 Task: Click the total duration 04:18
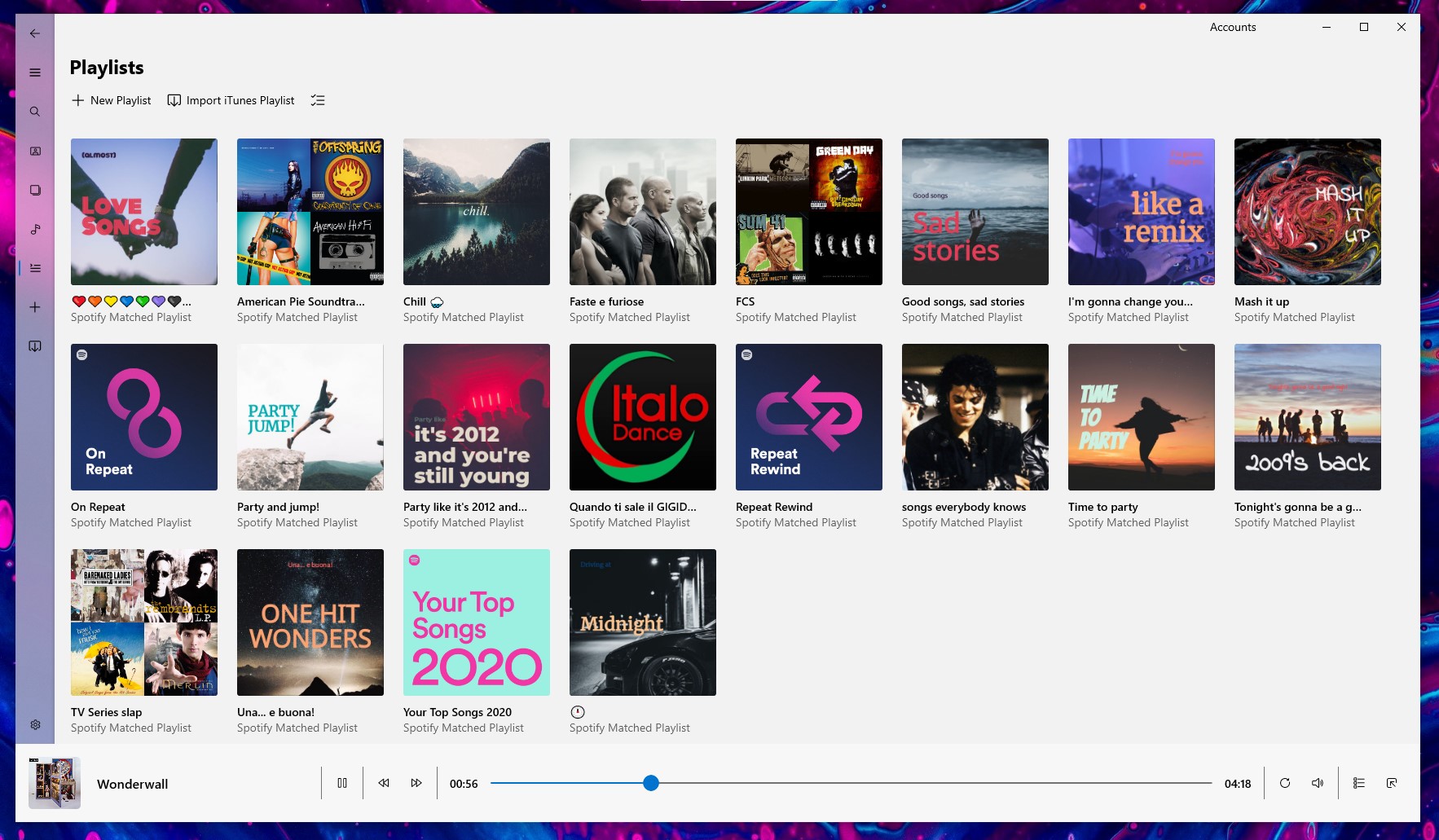click(x=1238, y=784)
